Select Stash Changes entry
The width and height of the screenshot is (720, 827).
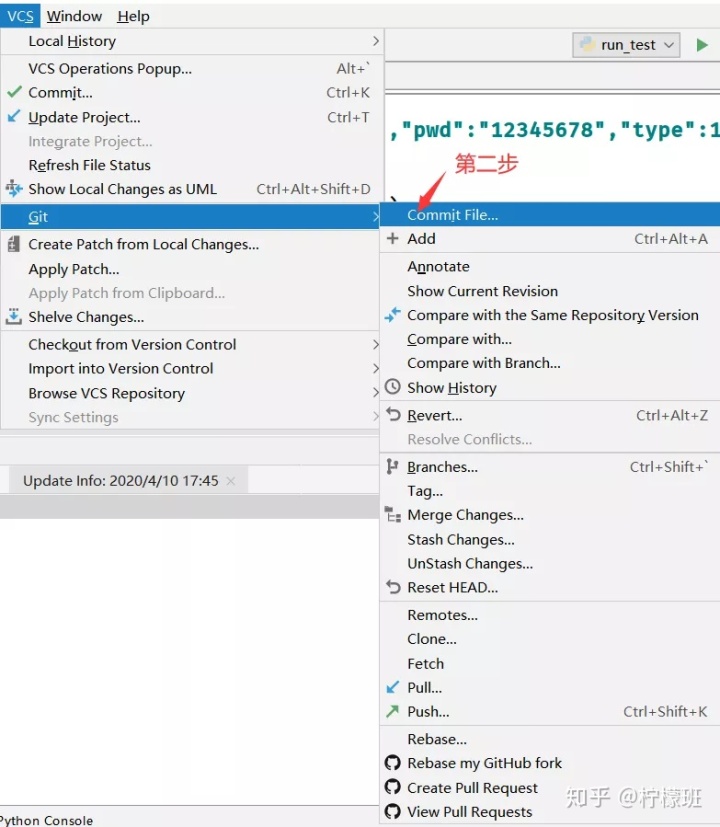[x=550, y=540]
